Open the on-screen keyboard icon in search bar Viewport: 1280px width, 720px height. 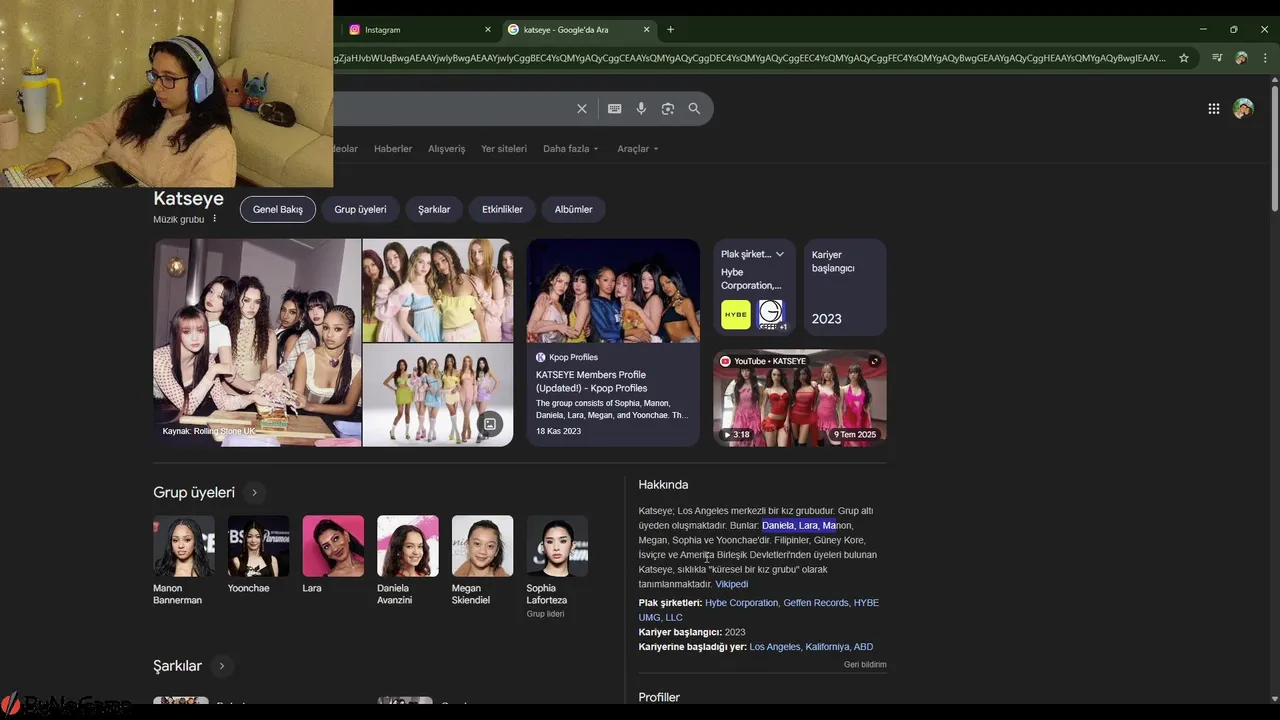[614, 109]
